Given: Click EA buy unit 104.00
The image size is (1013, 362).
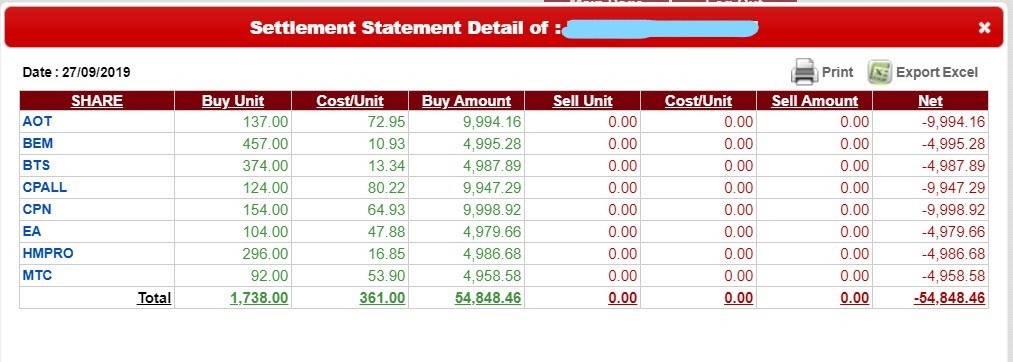Looking at the screenshot, I should tap(266, 232).
